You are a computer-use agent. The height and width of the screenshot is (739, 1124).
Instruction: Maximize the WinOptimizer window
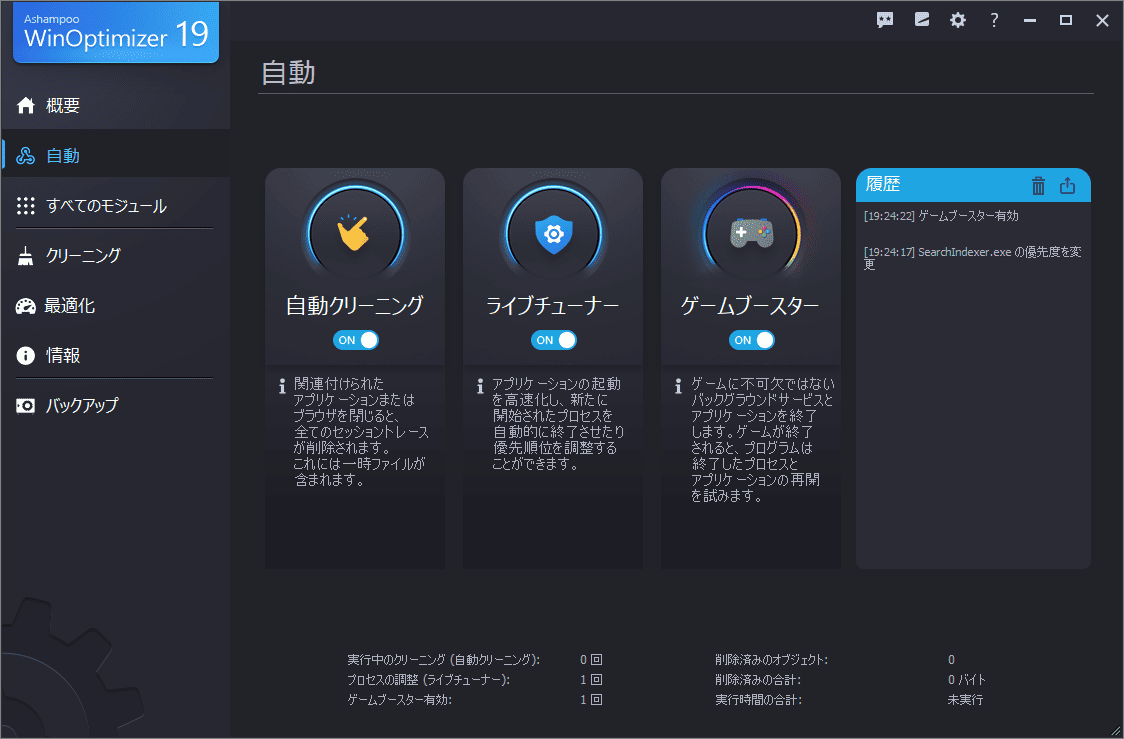click(x=1066, y=20)
